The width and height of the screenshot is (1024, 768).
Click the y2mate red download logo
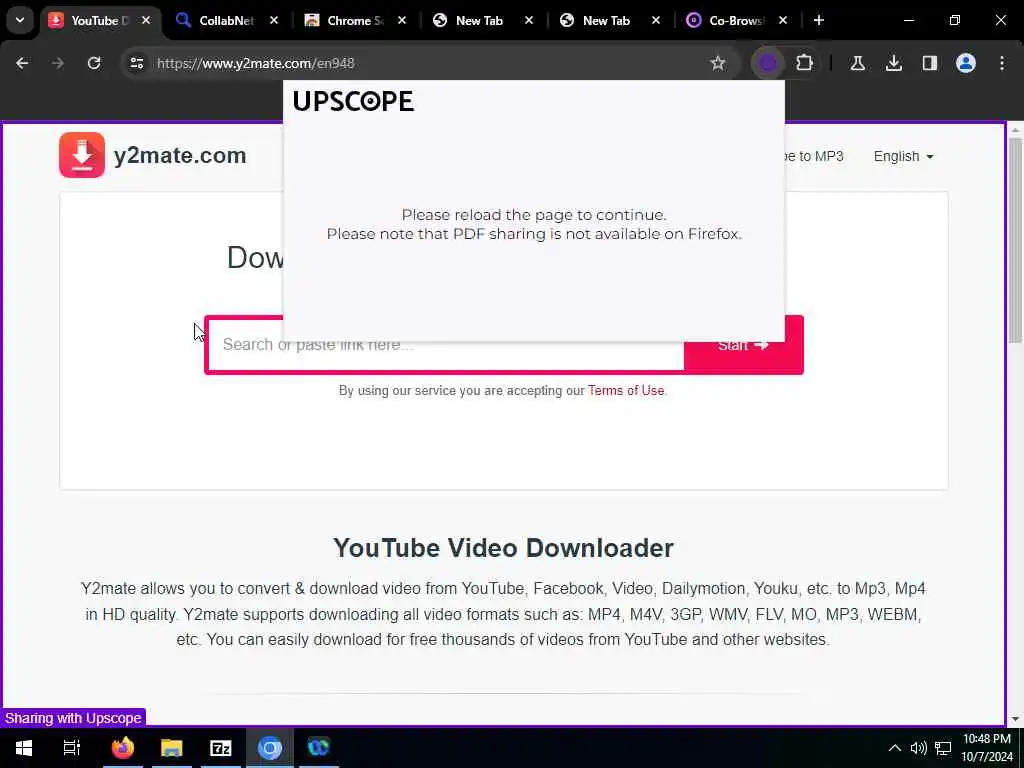(82, 155)
